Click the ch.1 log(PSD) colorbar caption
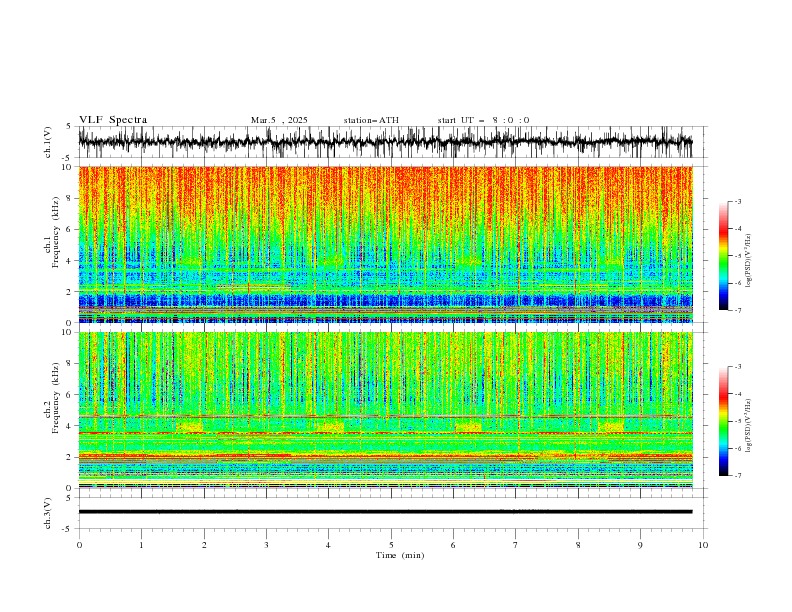 coord(749,261)
